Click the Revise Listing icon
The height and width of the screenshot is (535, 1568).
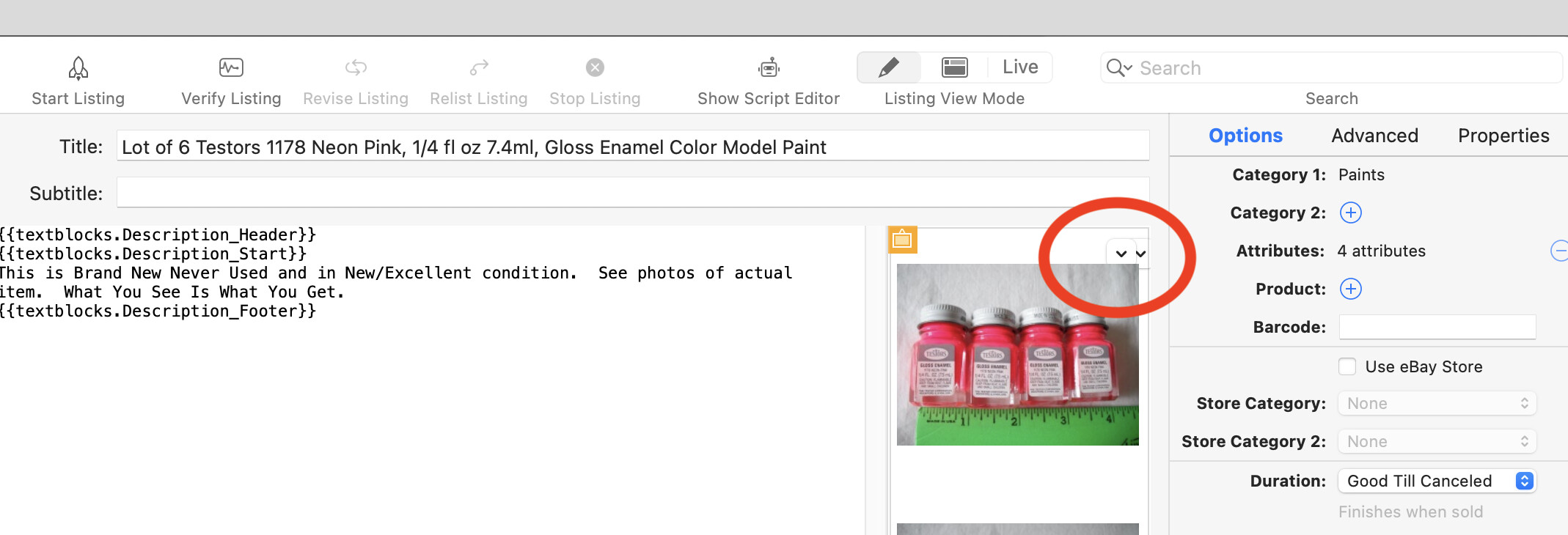point(356,68)
